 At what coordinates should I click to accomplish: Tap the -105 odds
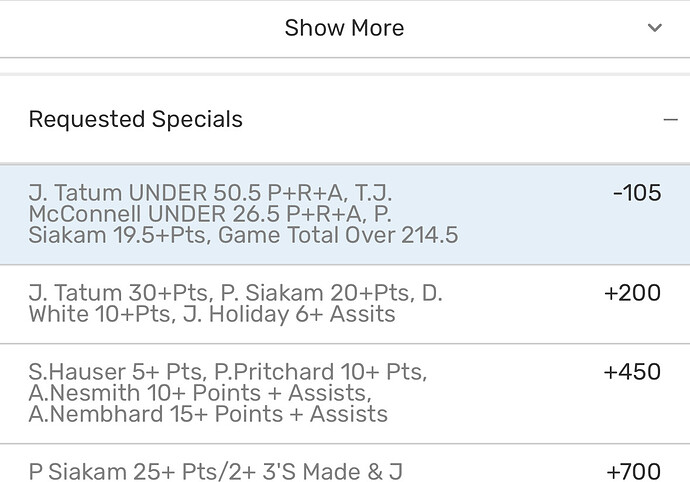click(x=636, y=193)
